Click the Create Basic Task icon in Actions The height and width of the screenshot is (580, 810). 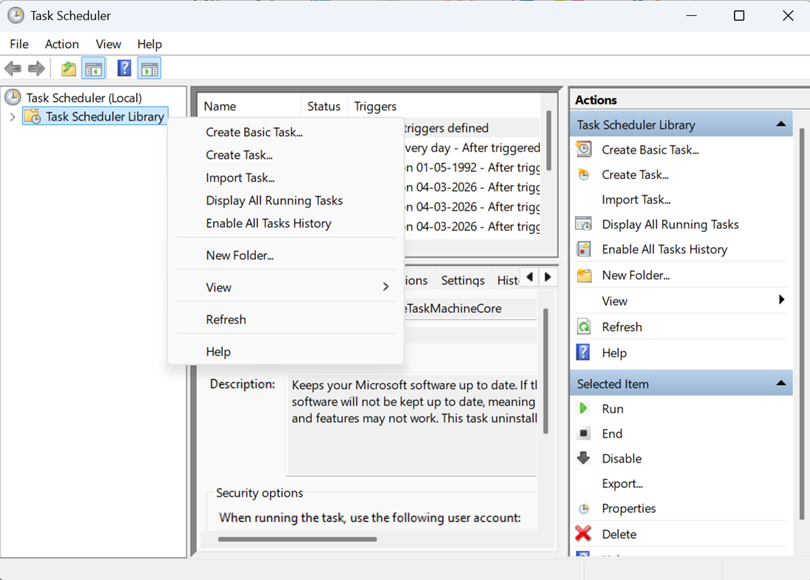coord(584,149)
